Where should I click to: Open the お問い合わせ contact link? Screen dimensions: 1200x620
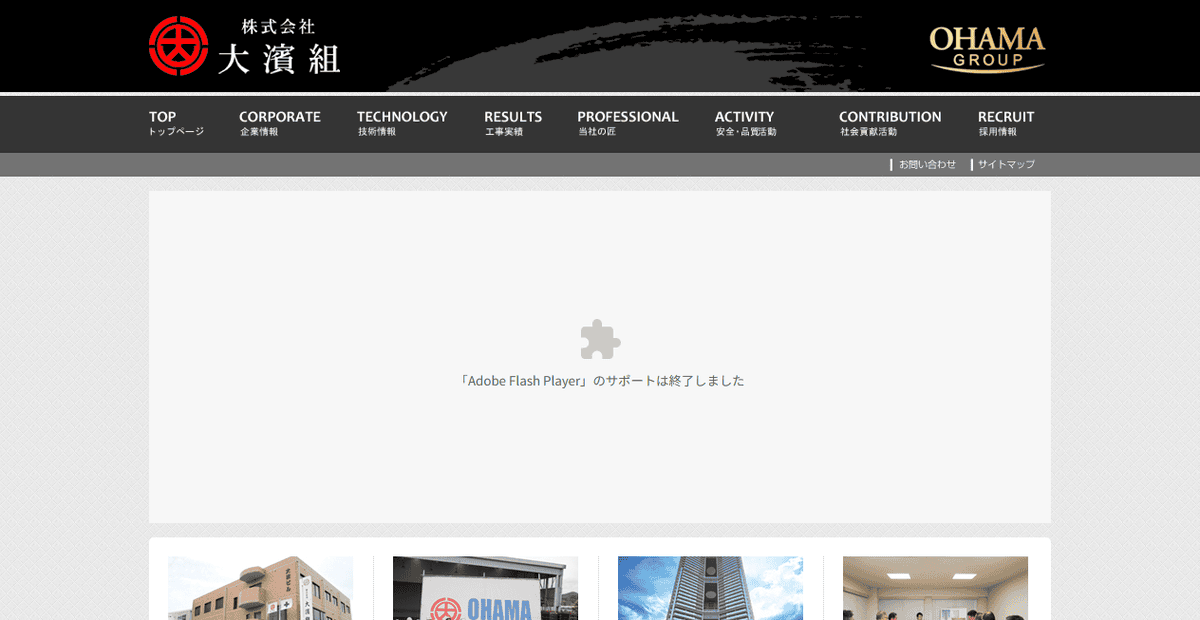(x=926, y=164)
